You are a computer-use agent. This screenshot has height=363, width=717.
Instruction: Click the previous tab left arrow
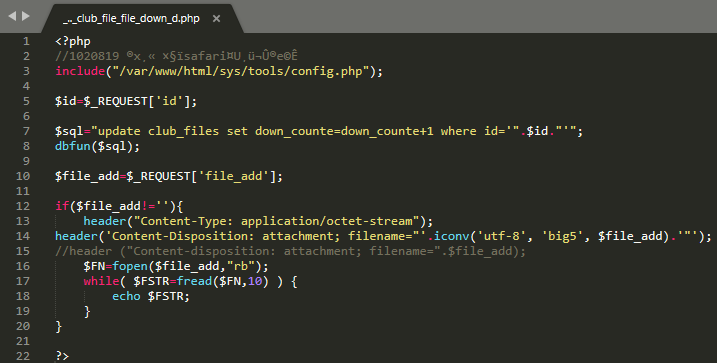[12, 16]
